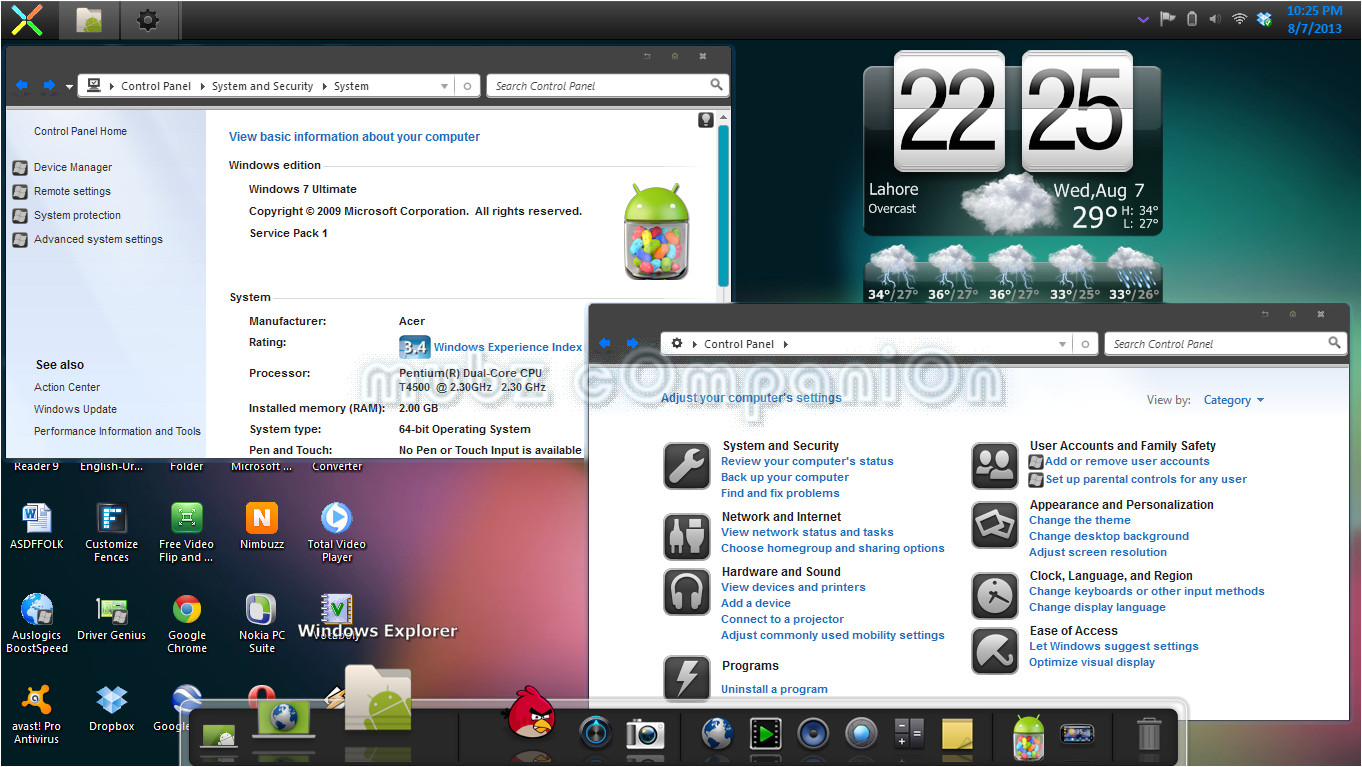Open Customize Fences desktop icon
This screenshot has height=767, width=1362.
click(111, 532)
